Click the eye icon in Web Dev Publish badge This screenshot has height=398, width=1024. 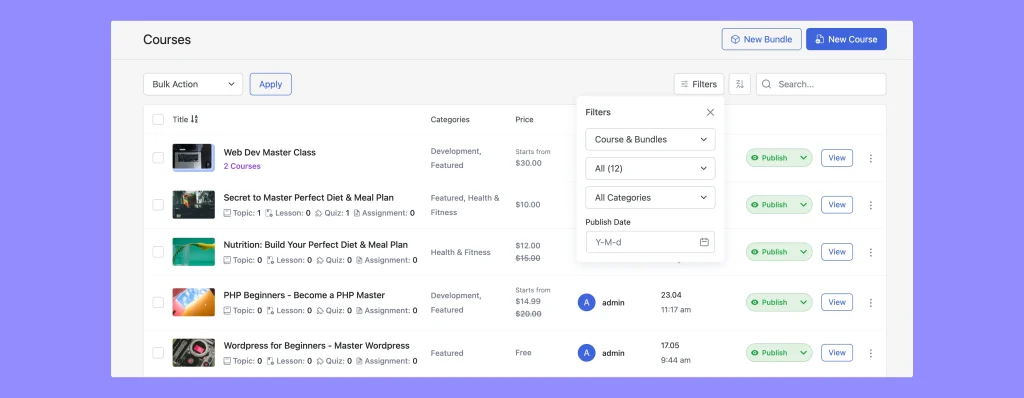point(755,158)
